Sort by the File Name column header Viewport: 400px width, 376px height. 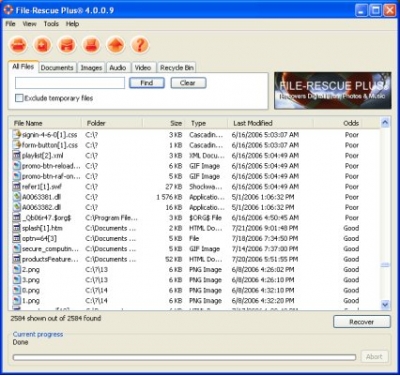[45, 123]
